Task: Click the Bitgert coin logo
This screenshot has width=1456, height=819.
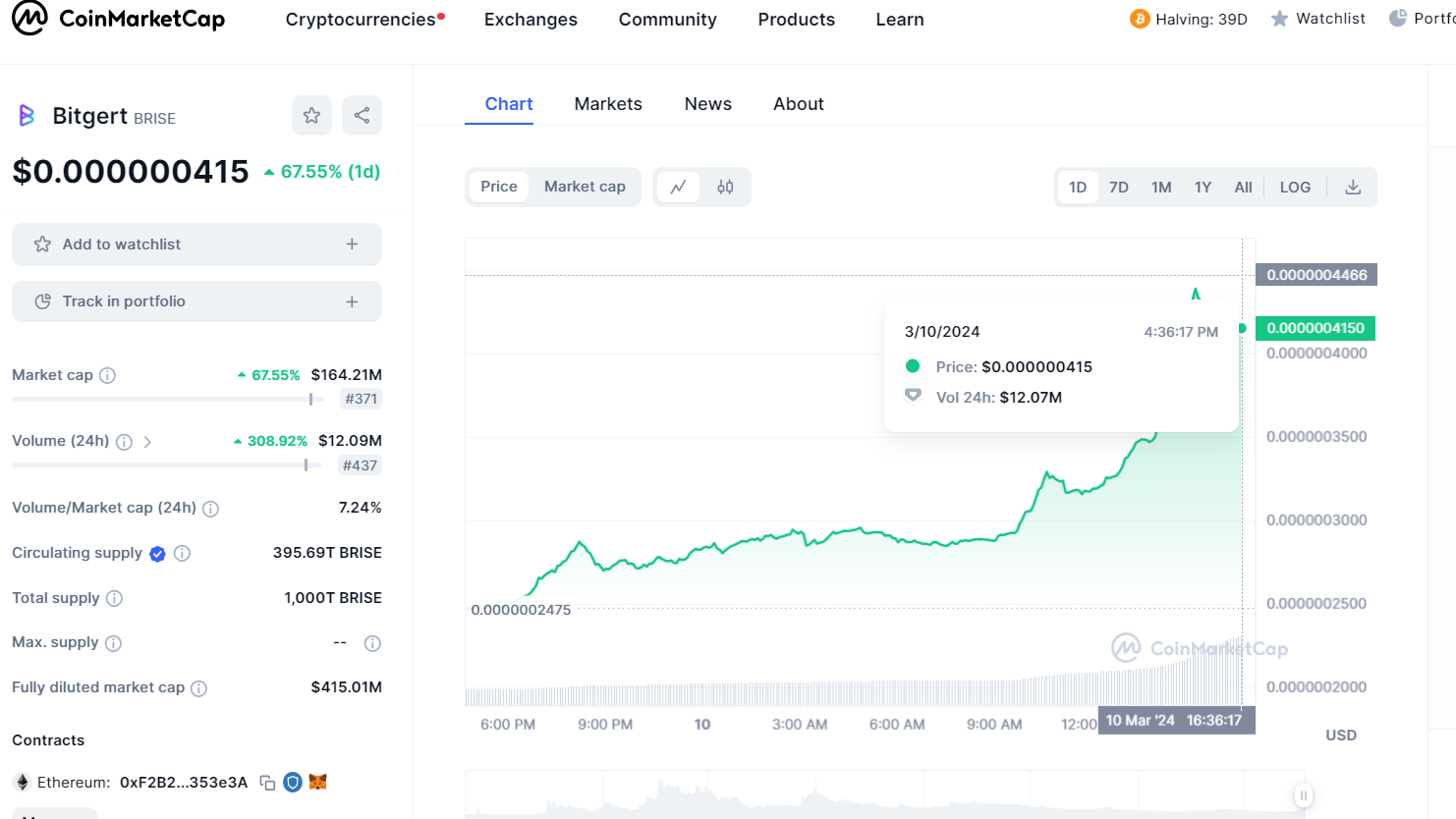Action: point(27,116)
